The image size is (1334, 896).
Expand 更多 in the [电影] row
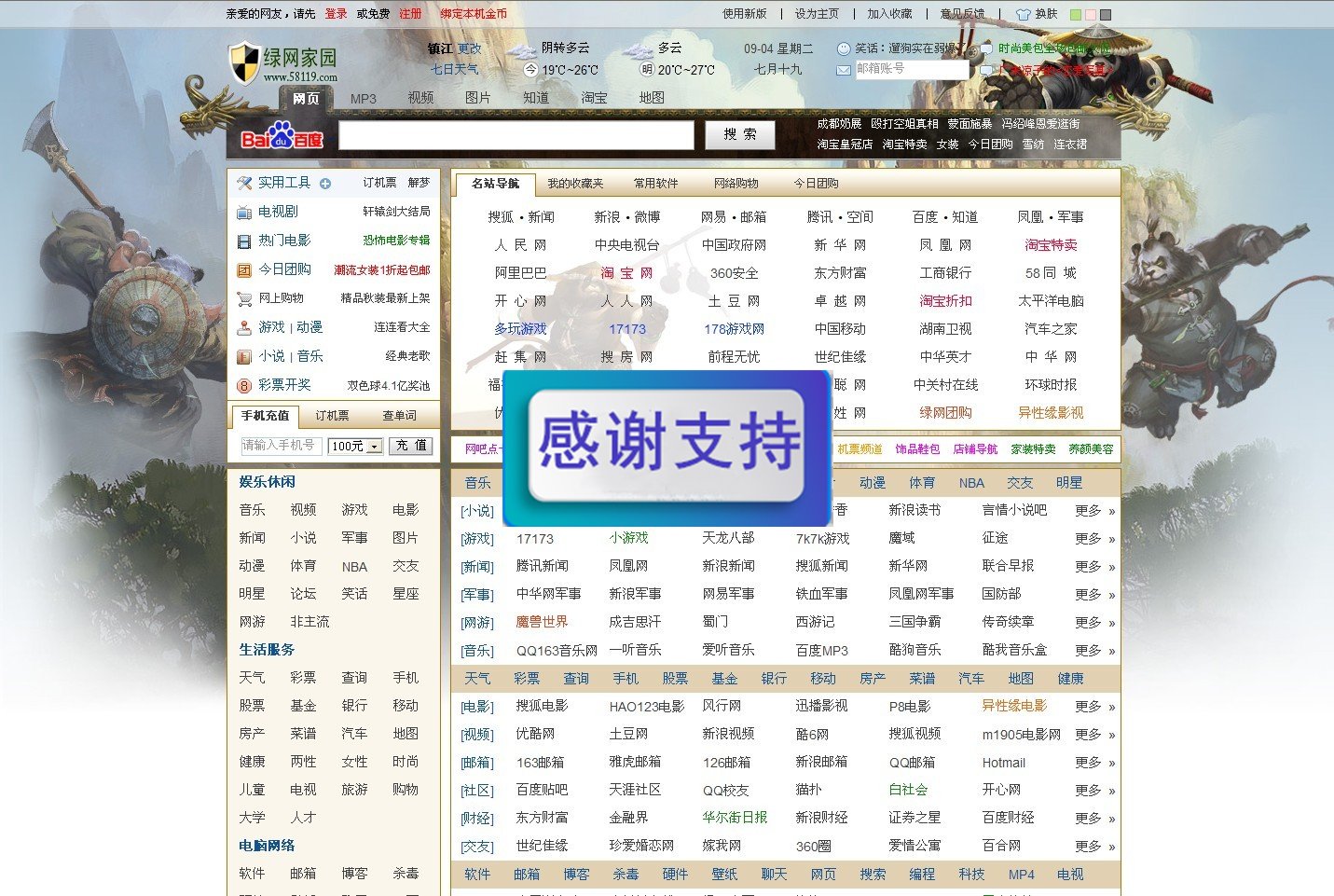1095,707
